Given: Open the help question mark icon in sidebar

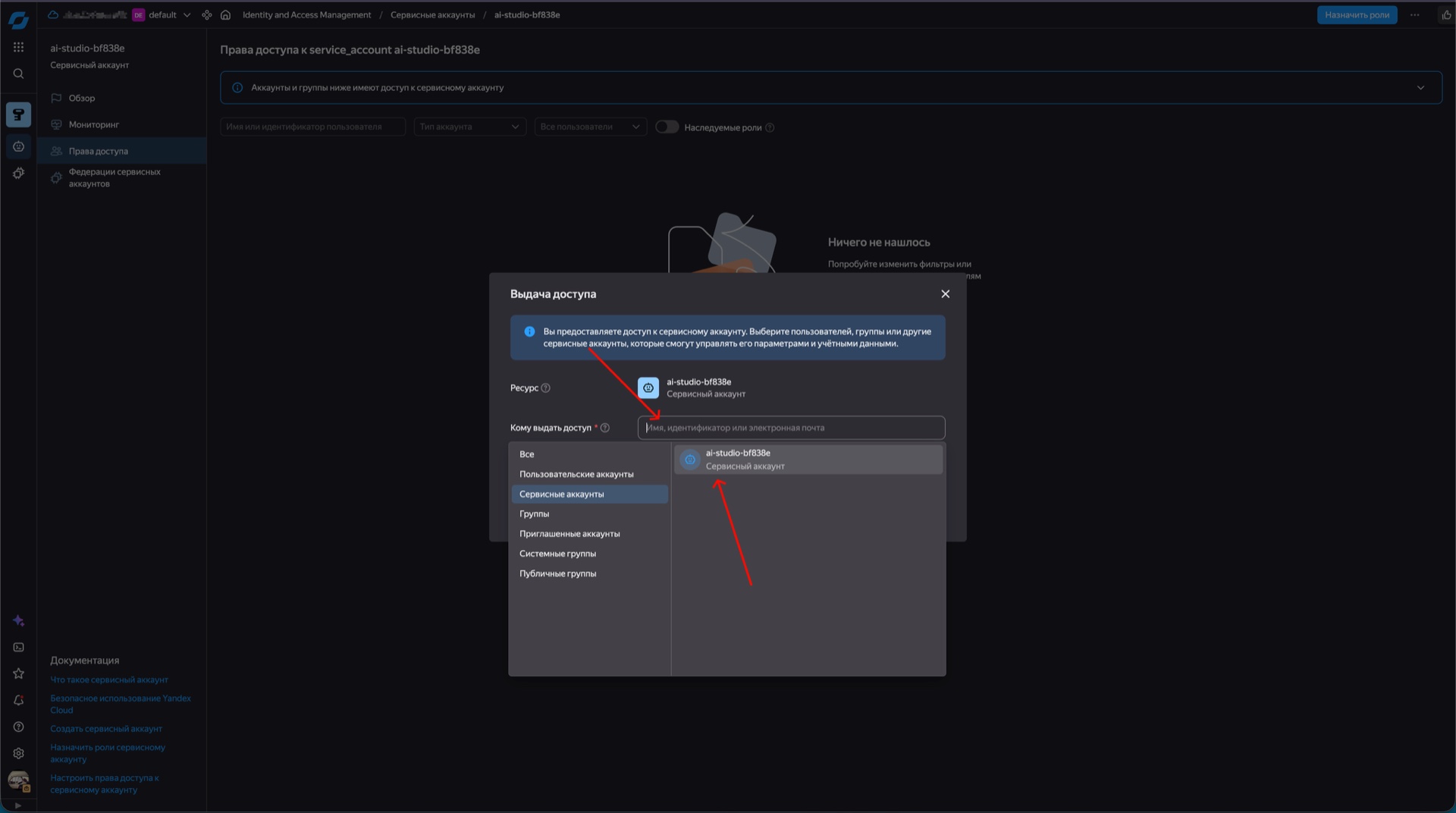Looking at the screenshot, I should coord(18,727).
